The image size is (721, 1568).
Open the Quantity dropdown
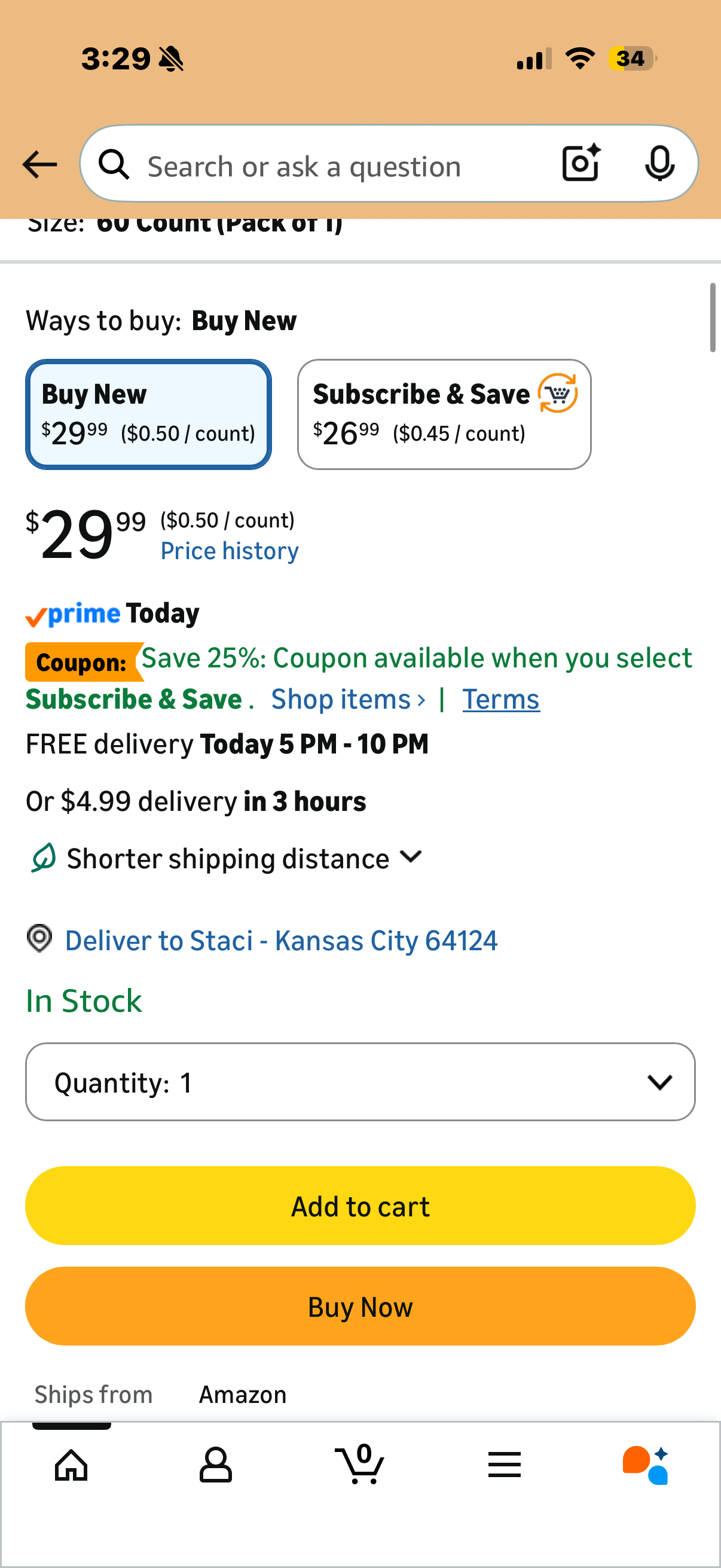pyautogui.click(x=360, y=1082)
